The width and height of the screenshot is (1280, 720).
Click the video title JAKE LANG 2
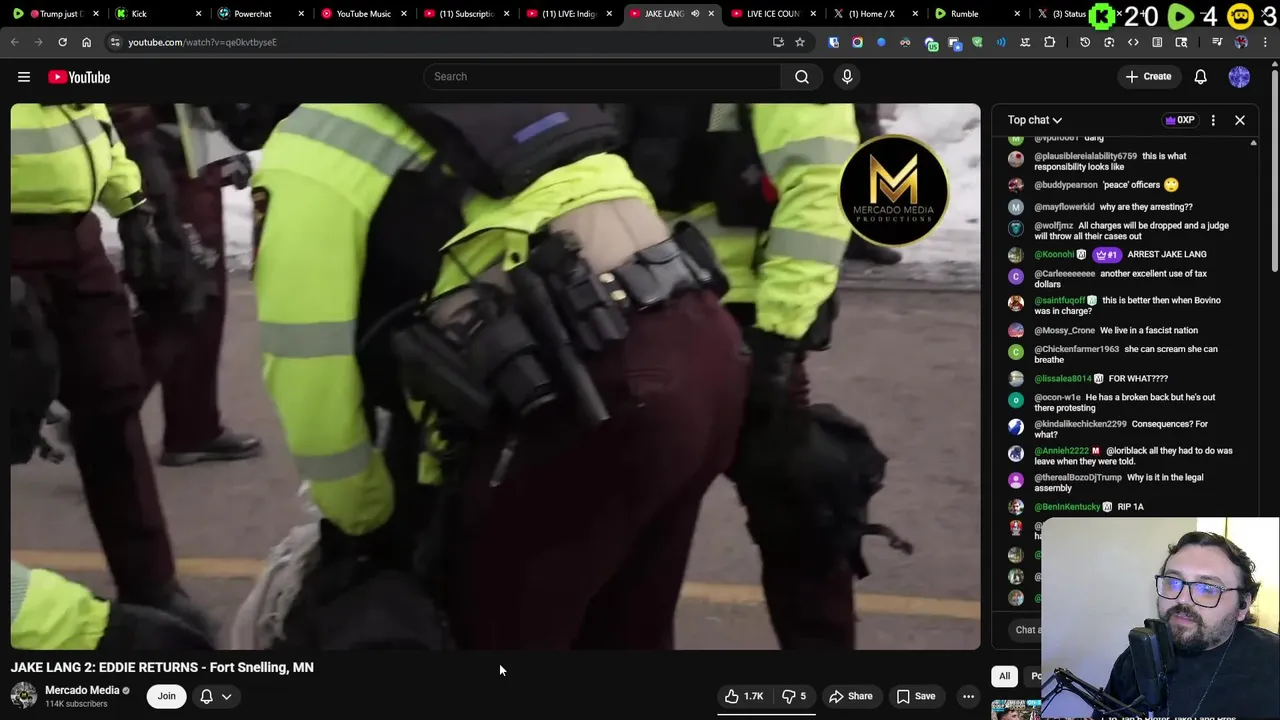pos(162,668)
